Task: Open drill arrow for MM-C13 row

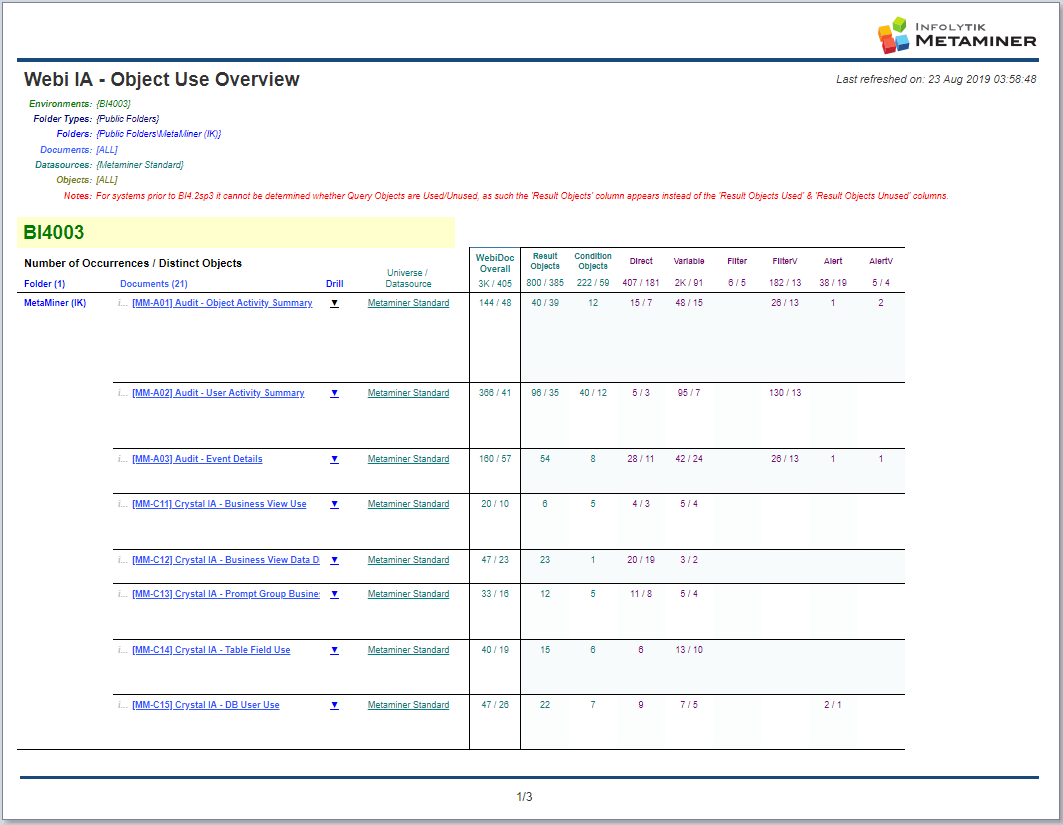Action: coord(334,595)
